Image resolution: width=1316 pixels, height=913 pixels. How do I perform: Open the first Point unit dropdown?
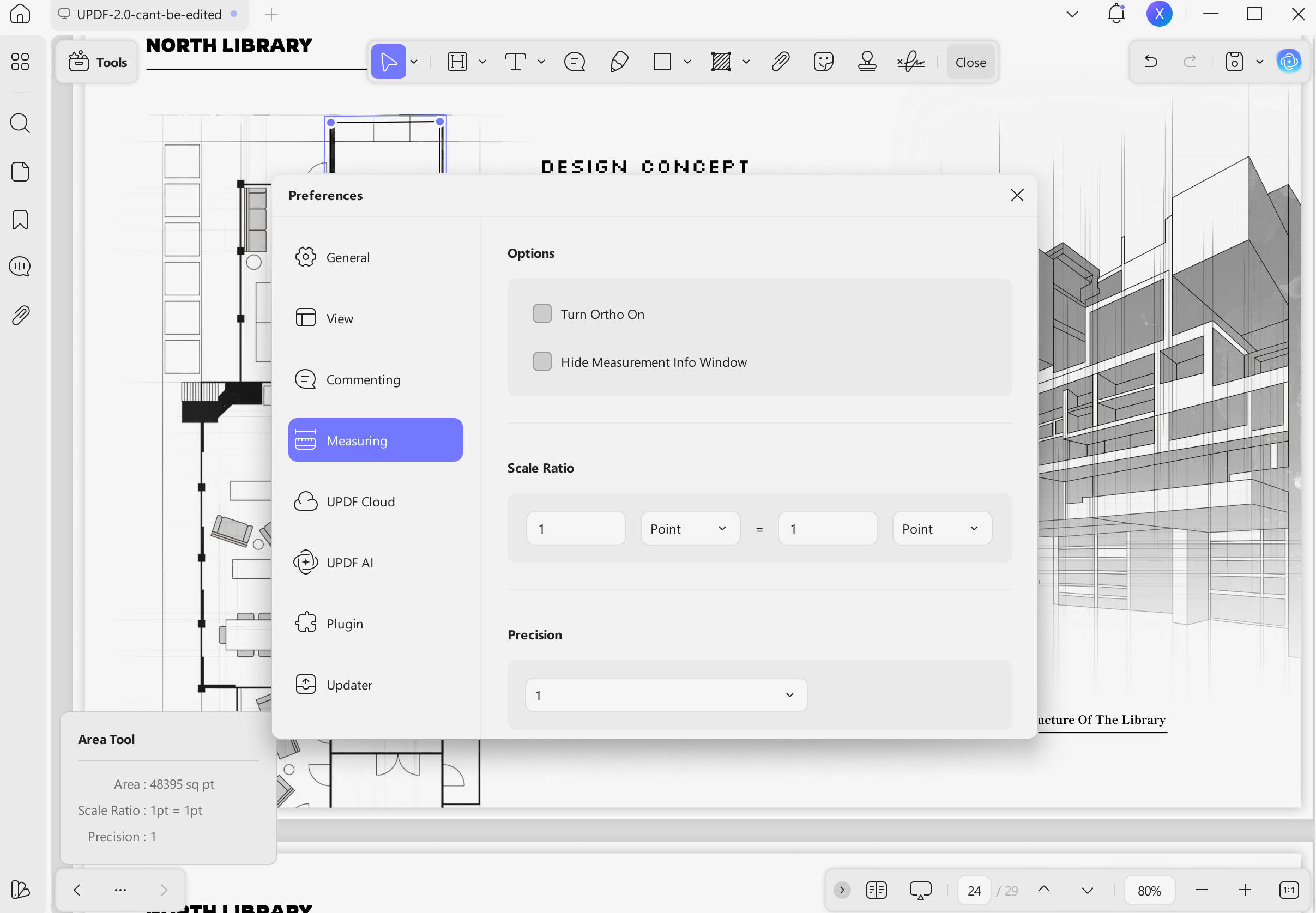pyautogui.click(x=690, y=529)
